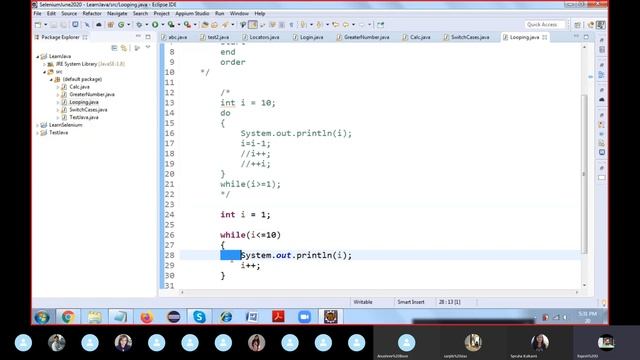Open Skype from the Windows taskbar

click(x=199, y=317)
